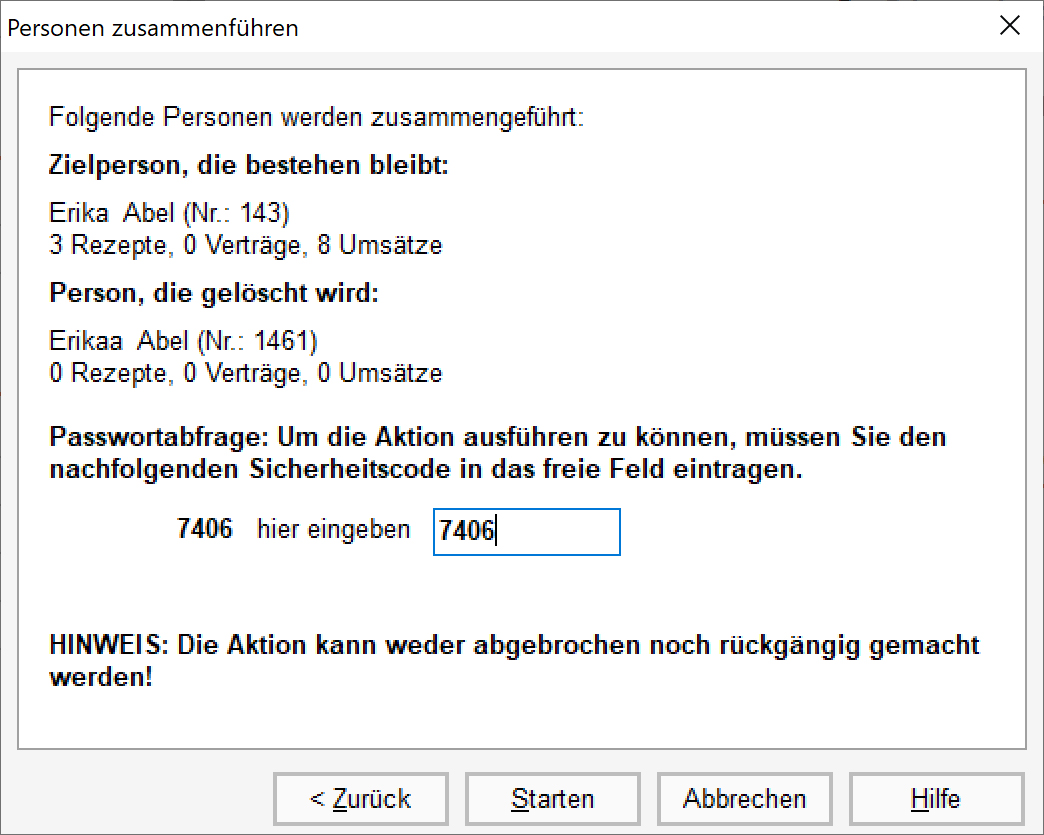Click "Folgende Personen werden zusammengeführt" intro text
The image size is (1044, 835).
click(x=316, y=118)
